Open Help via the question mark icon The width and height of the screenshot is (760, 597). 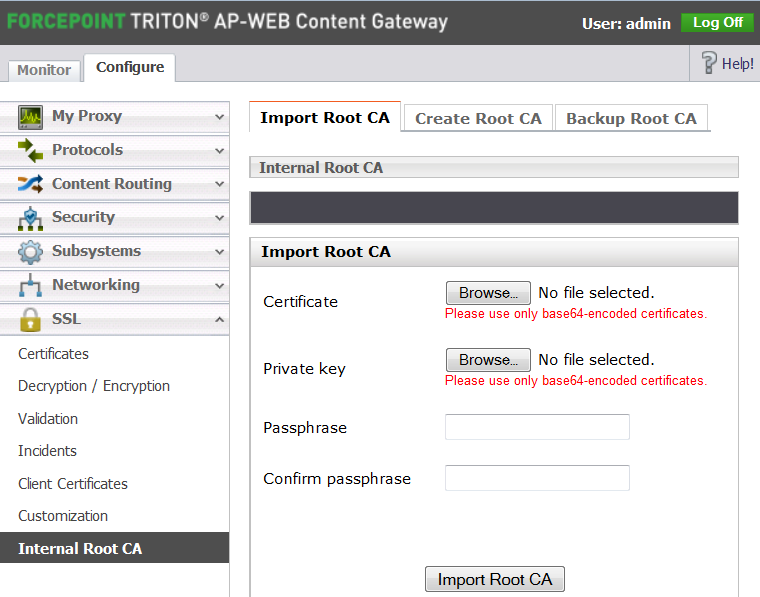709,63
